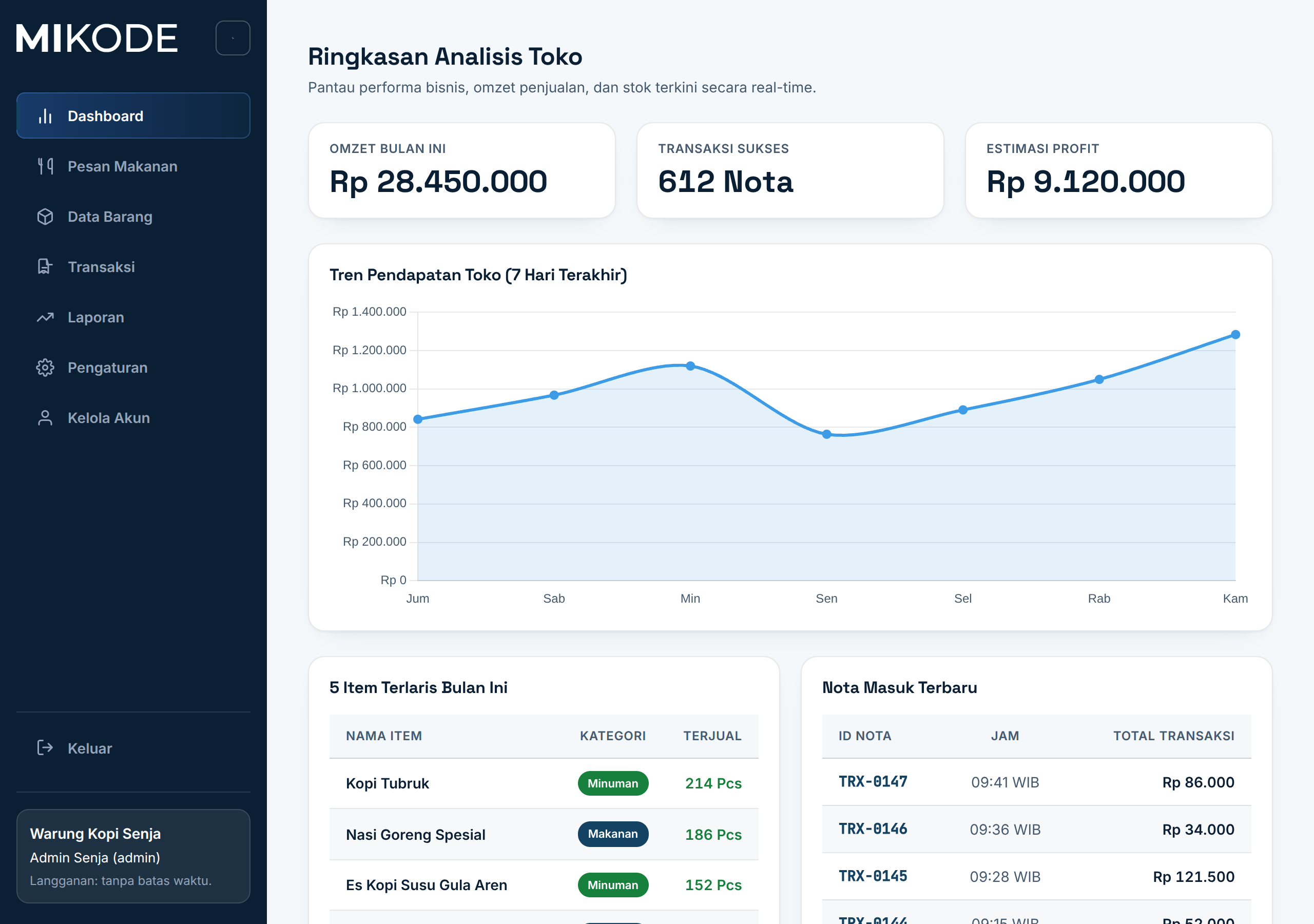
Task: Open the Dashboard menu
Action: pos(133,115)
